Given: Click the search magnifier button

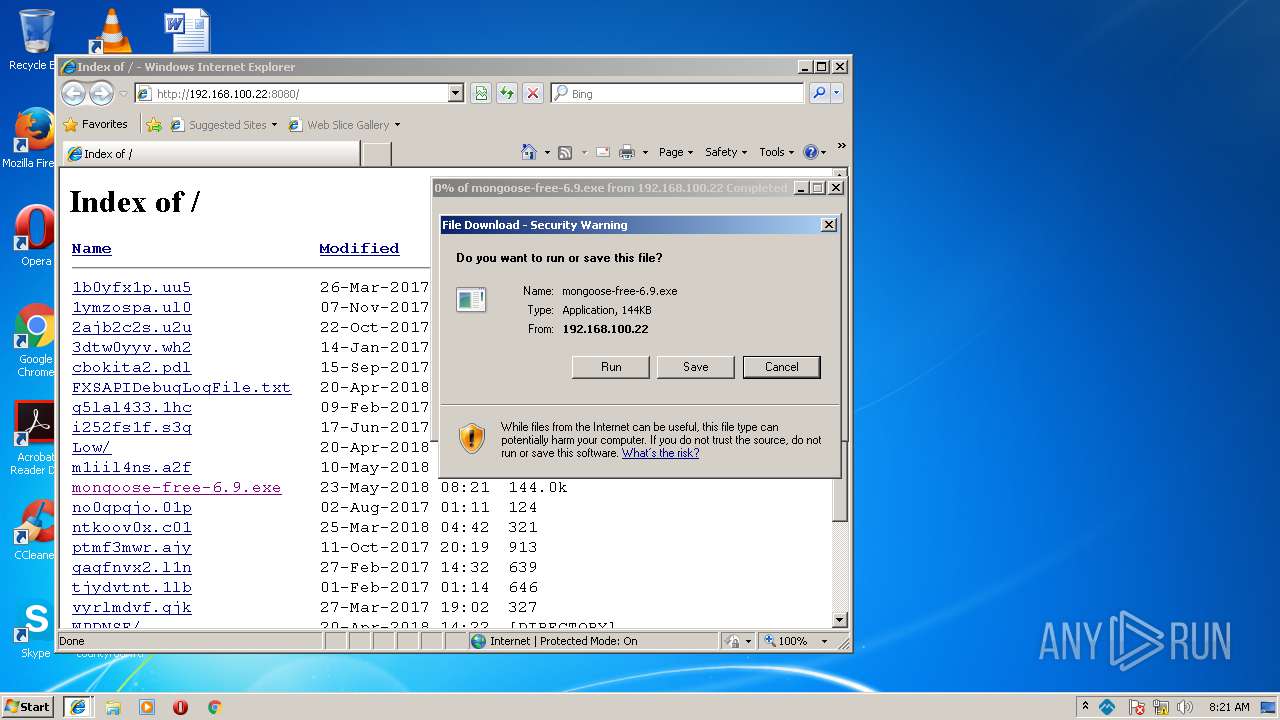Looking at the screenshot, I should tap(819, 93).
